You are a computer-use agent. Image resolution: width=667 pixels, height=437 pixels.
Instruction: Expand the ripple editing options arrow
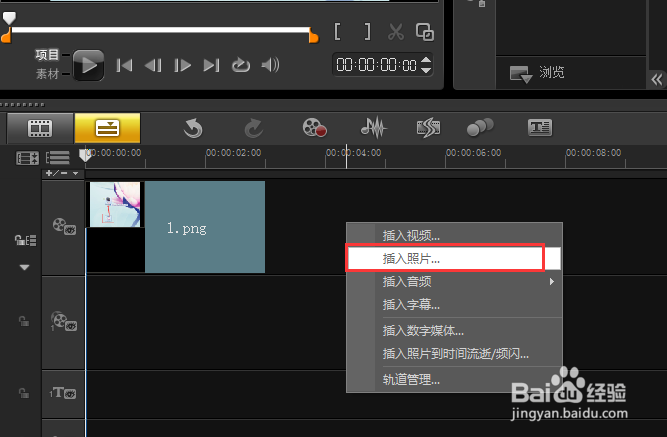(x=24, y=268)
